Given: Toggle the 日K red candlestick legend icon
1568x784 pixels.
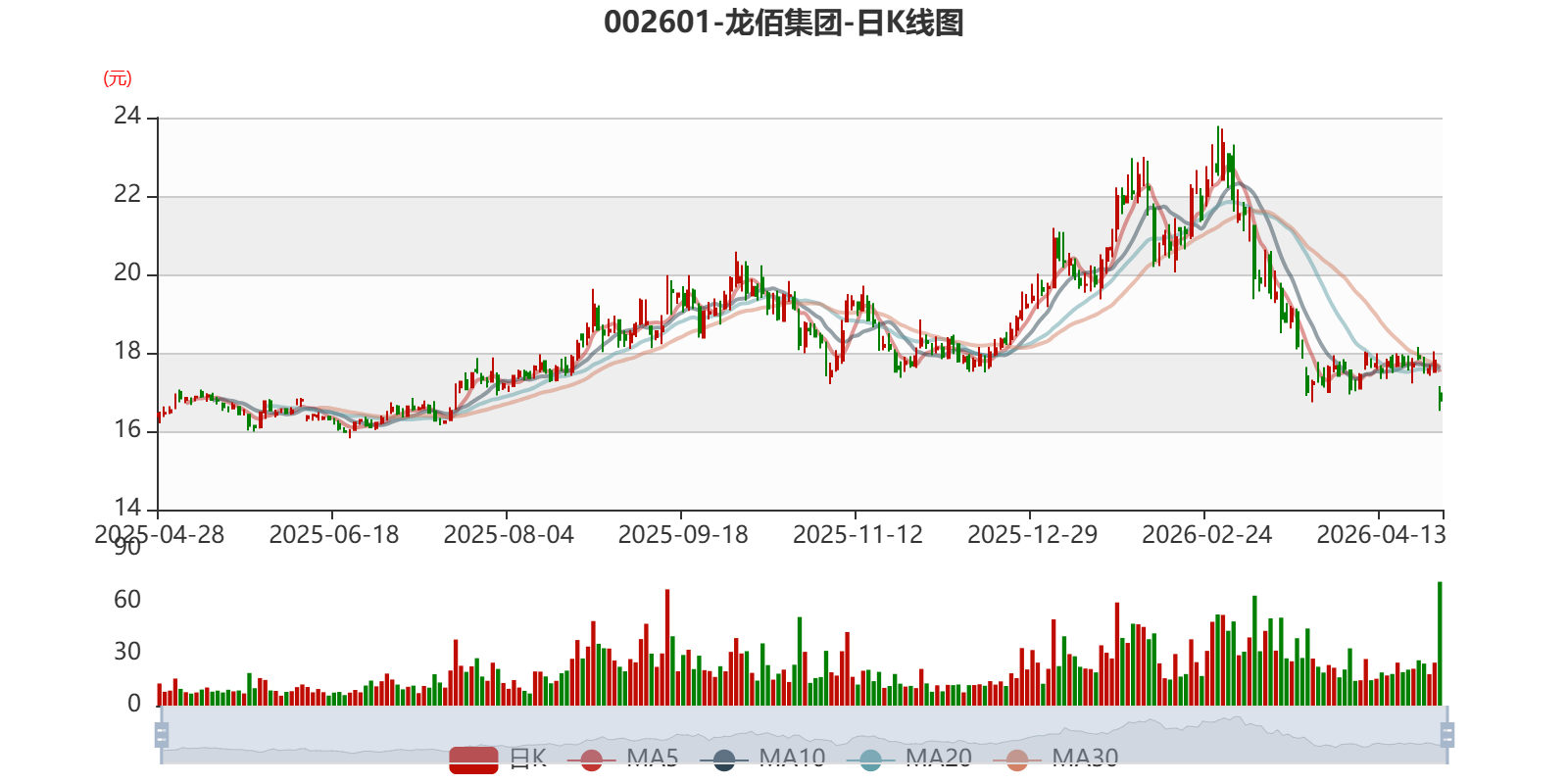Looking at the screenshot, I should (x=474, y=759).
